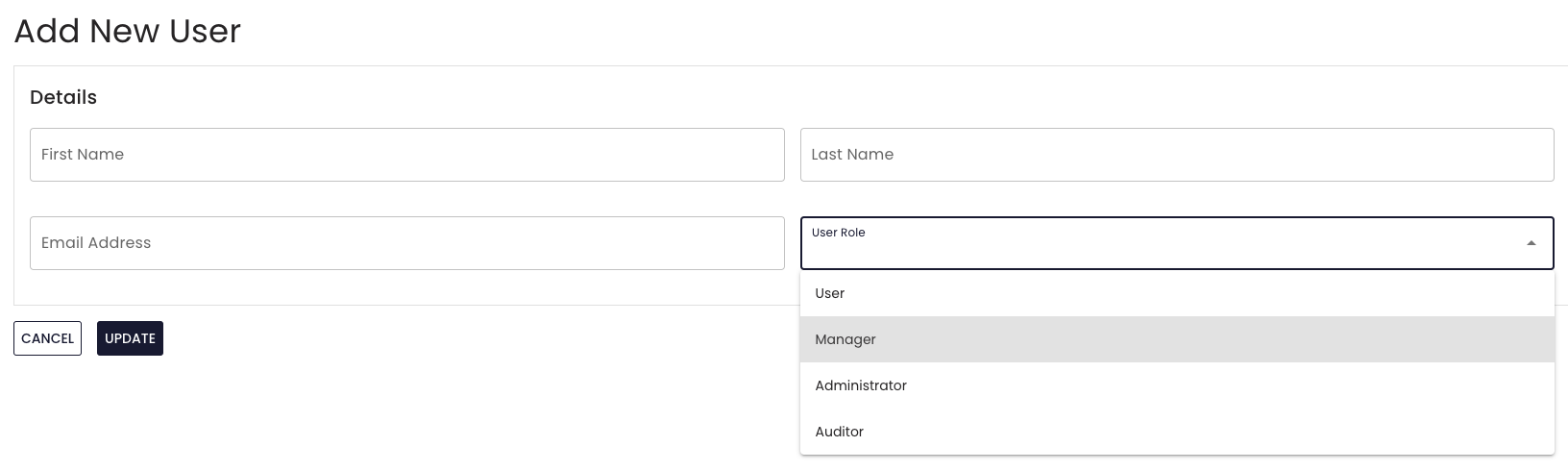Select the Auditor role option
The image size is (1568, 471).
[1177, 432]
